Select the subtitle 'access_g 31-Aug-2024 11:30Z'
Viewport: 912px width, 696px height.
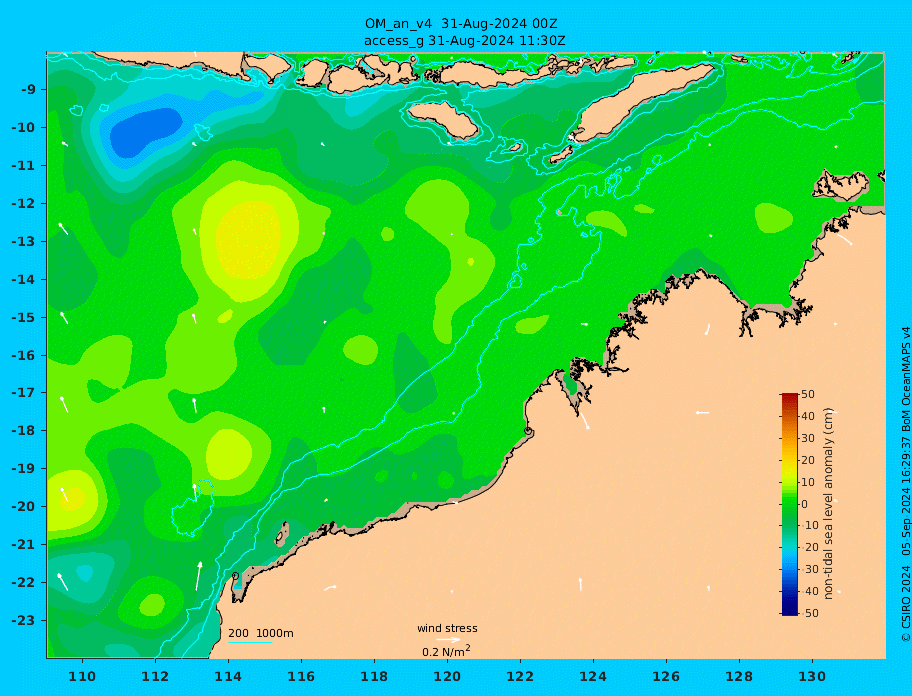tap(465, 41)
